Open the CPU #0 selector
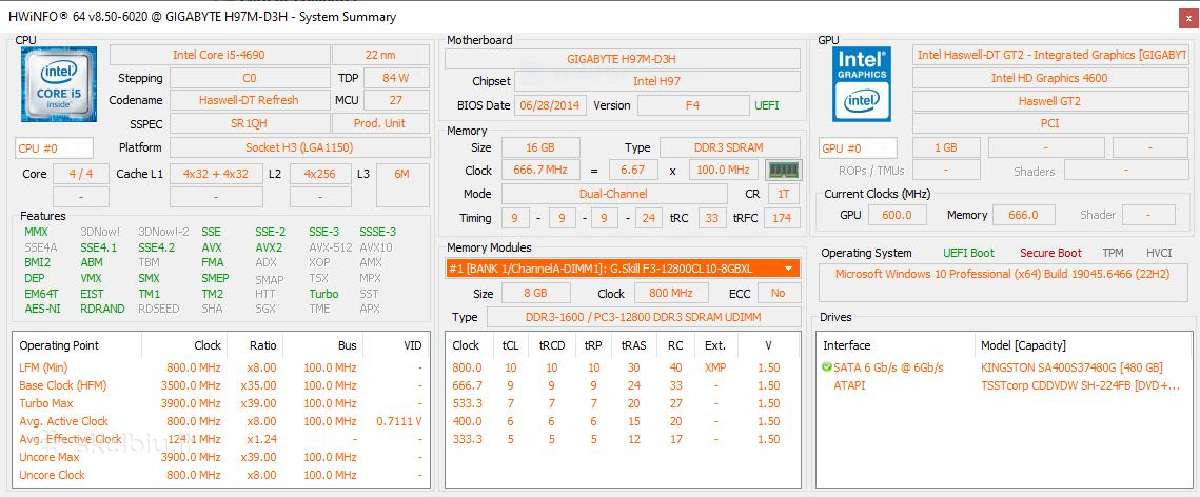The height and width of the screenshot is (497, 1200). tap(55, 148)
